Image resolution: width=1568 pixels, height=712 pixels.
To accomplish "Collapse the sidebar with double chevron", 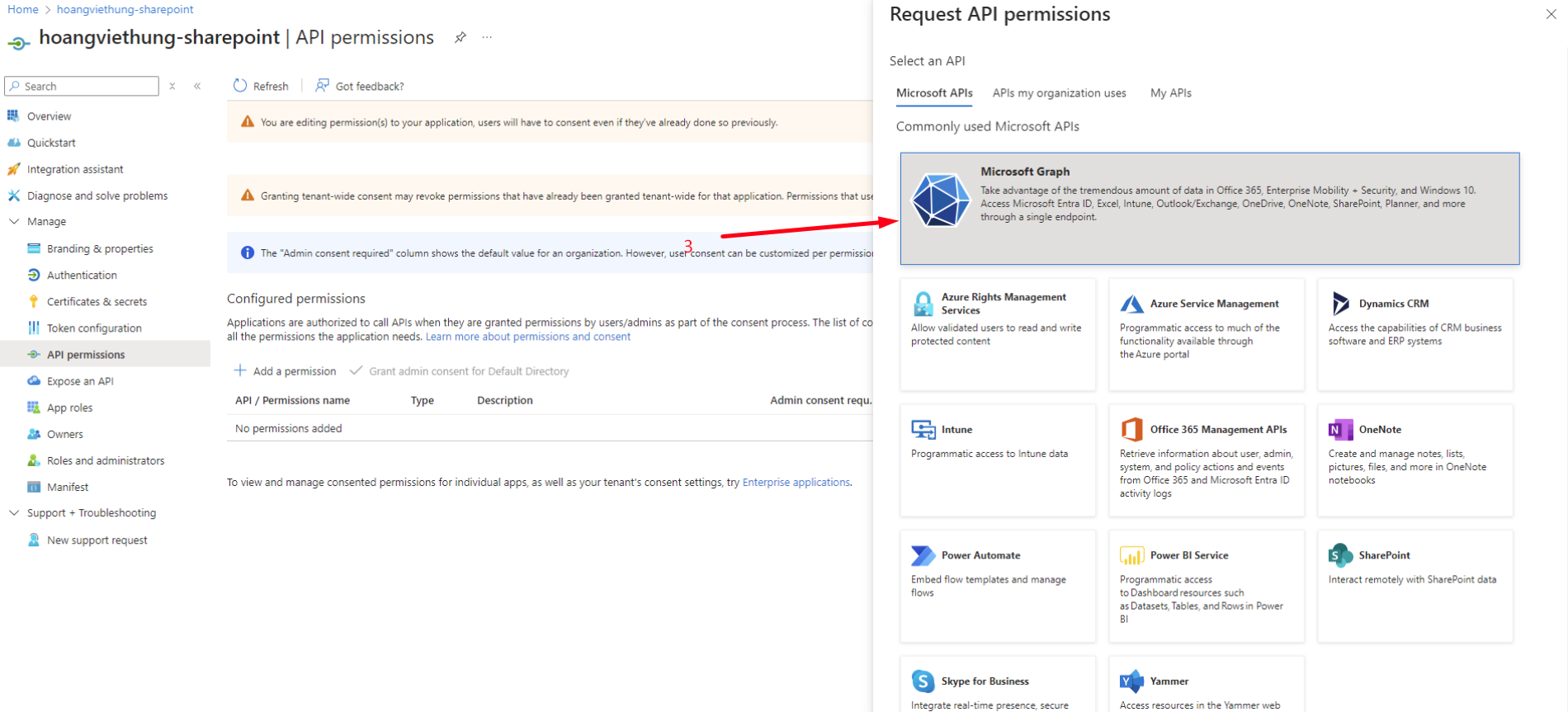I will click(197, 86).
